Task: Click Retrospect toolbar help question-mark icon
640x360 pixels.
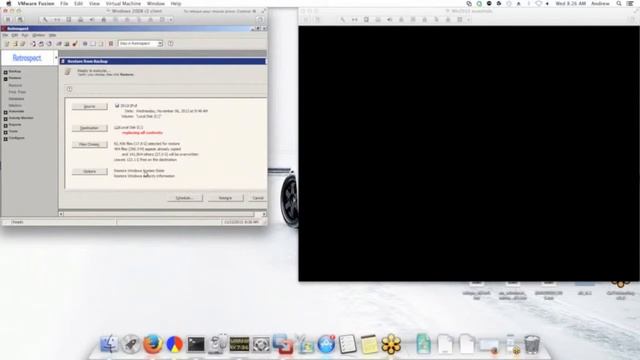Action: [171, 43]
